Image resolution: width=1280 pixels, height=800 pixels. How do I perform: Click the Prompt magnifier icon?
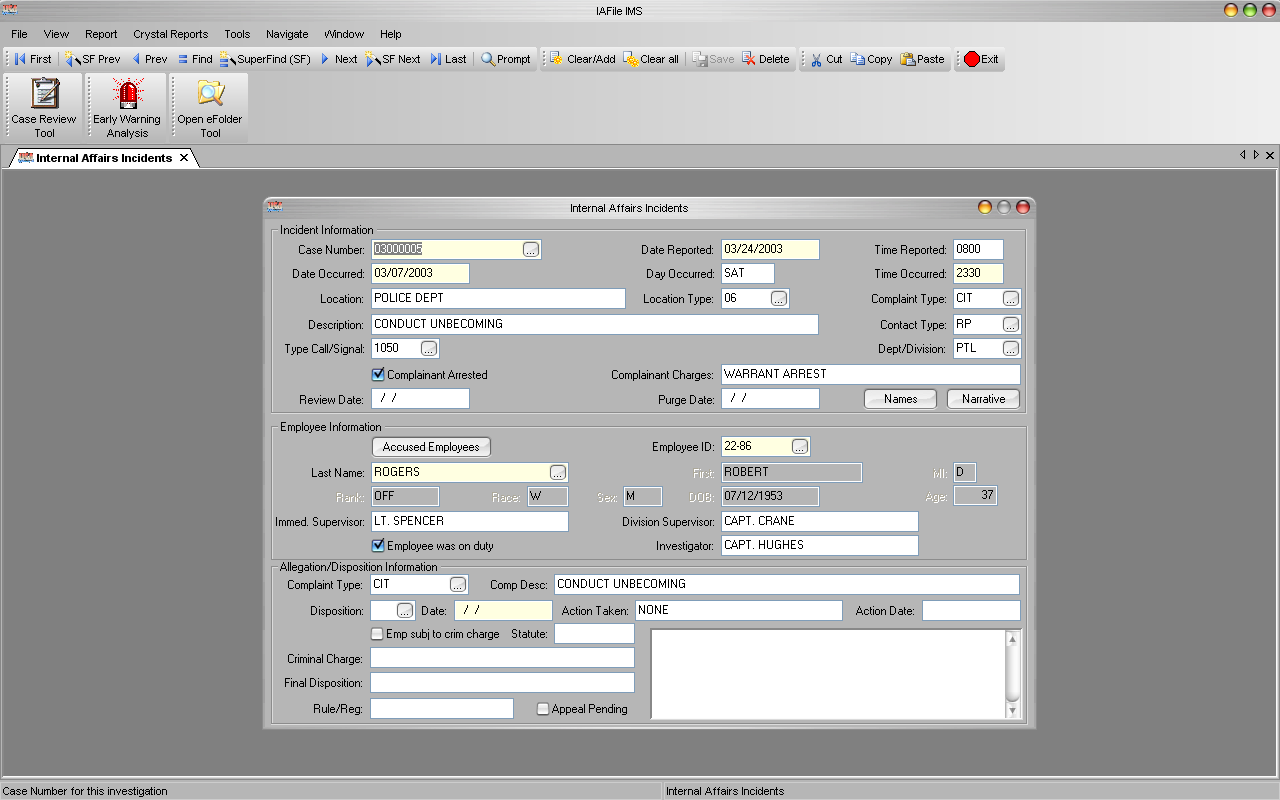point(488,59)
